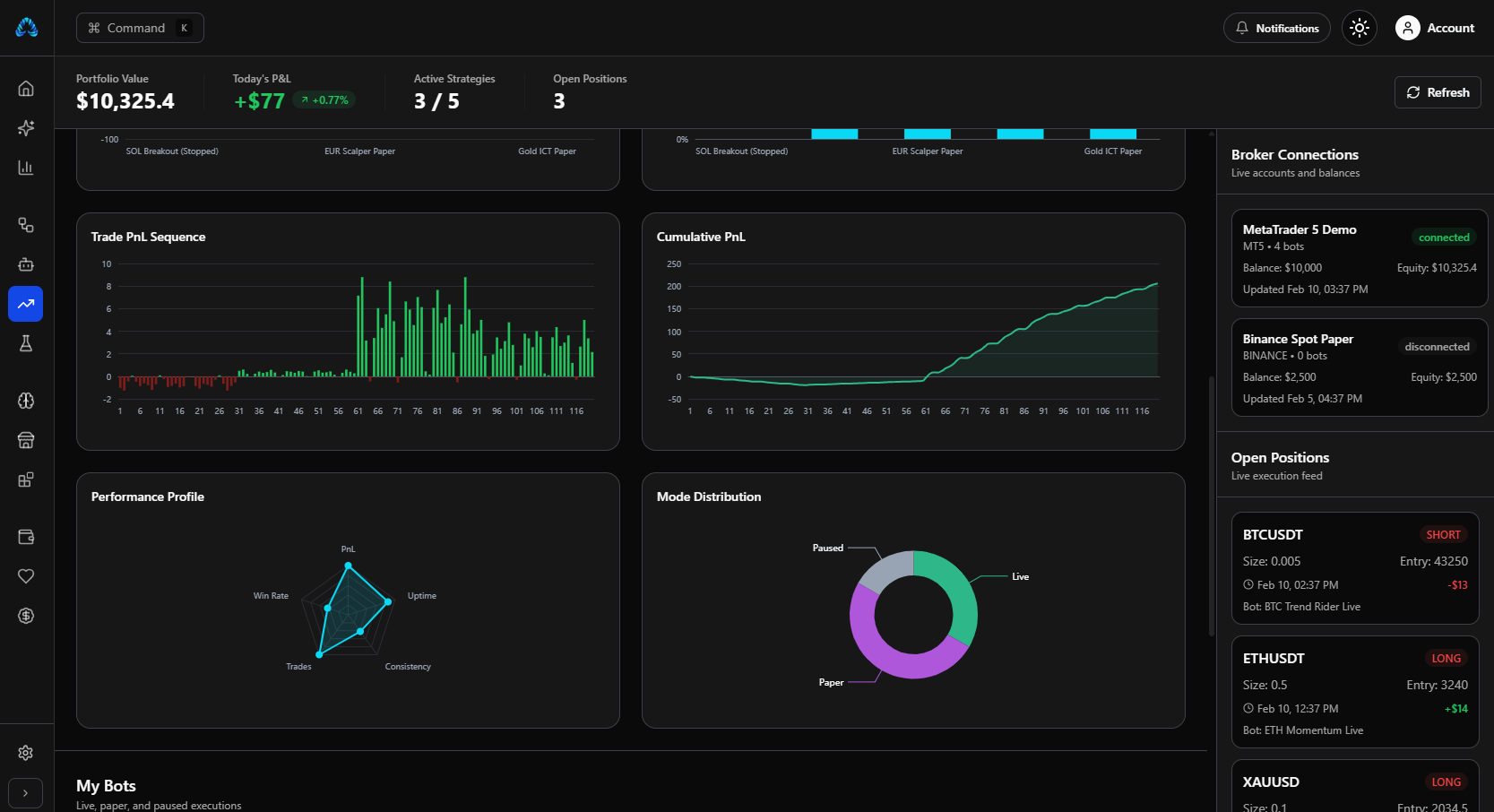This screenshot has height=812, width=1494.
Task: Open the Binance Spot Paper broker card
Action: (1360, 367)
